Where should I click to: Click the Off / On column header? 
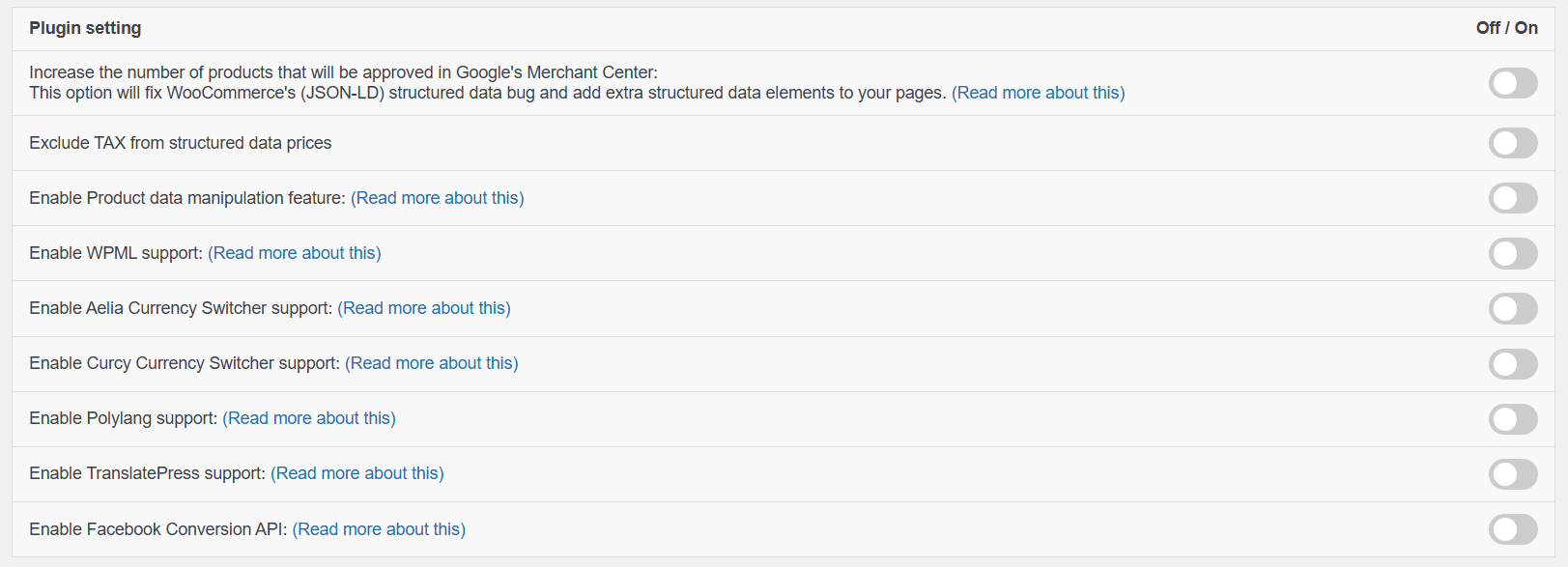[x=1506, y=28]
